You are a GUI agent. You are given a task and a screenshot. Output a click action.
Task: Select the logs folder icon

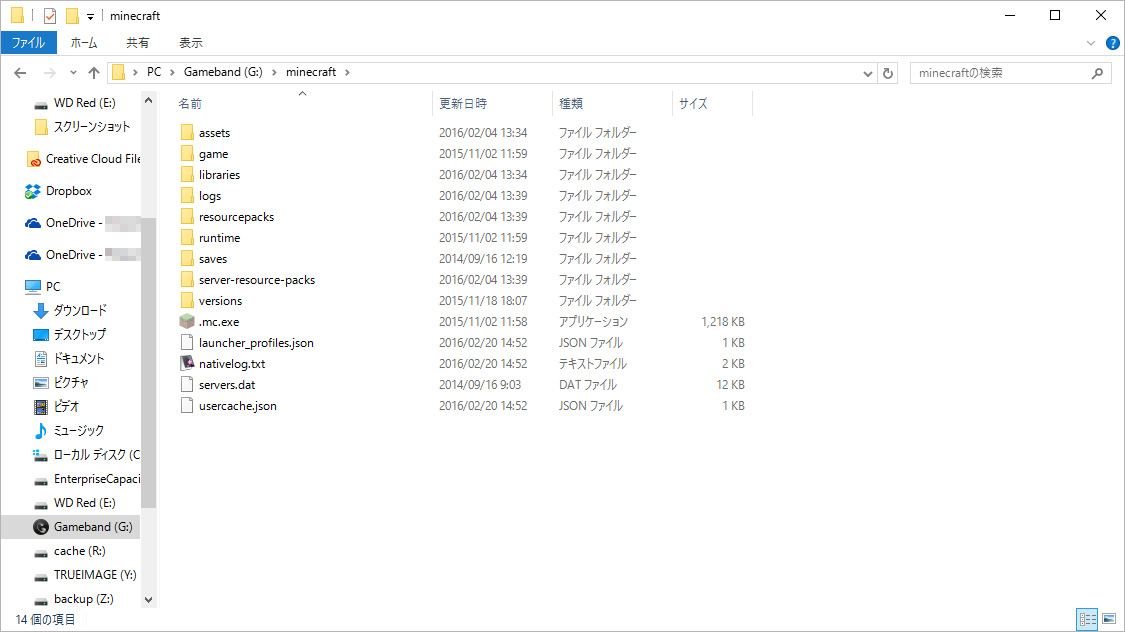coord(187,195)
